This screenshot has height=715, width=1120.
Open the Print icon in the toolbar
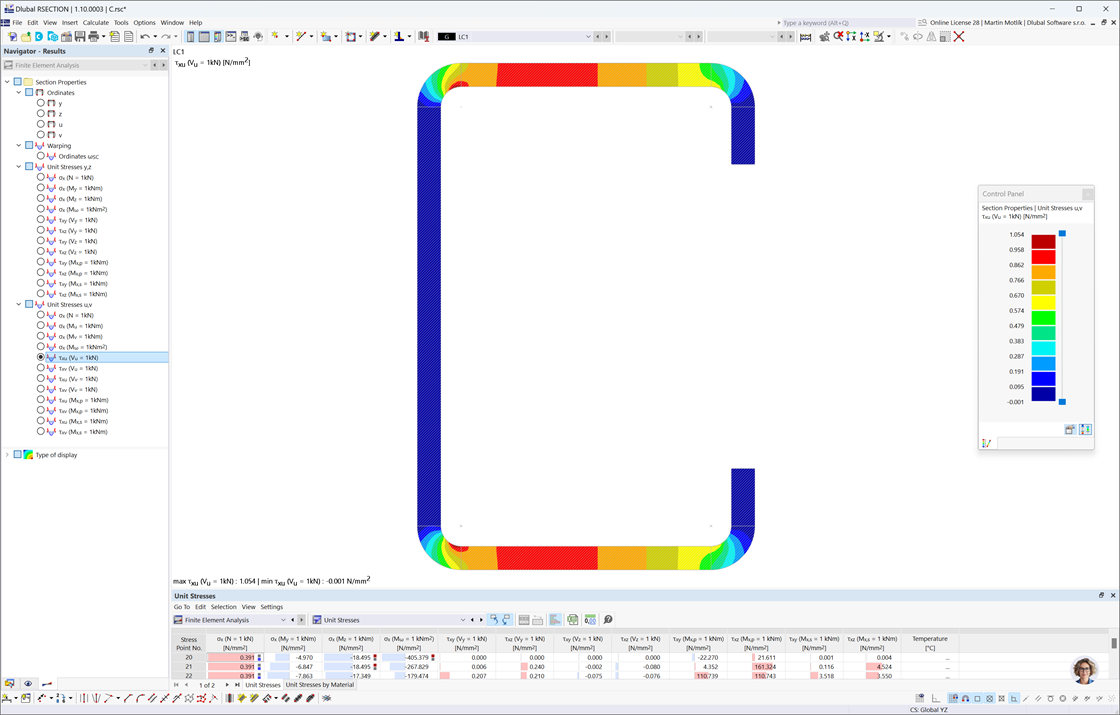pos(93,35)
